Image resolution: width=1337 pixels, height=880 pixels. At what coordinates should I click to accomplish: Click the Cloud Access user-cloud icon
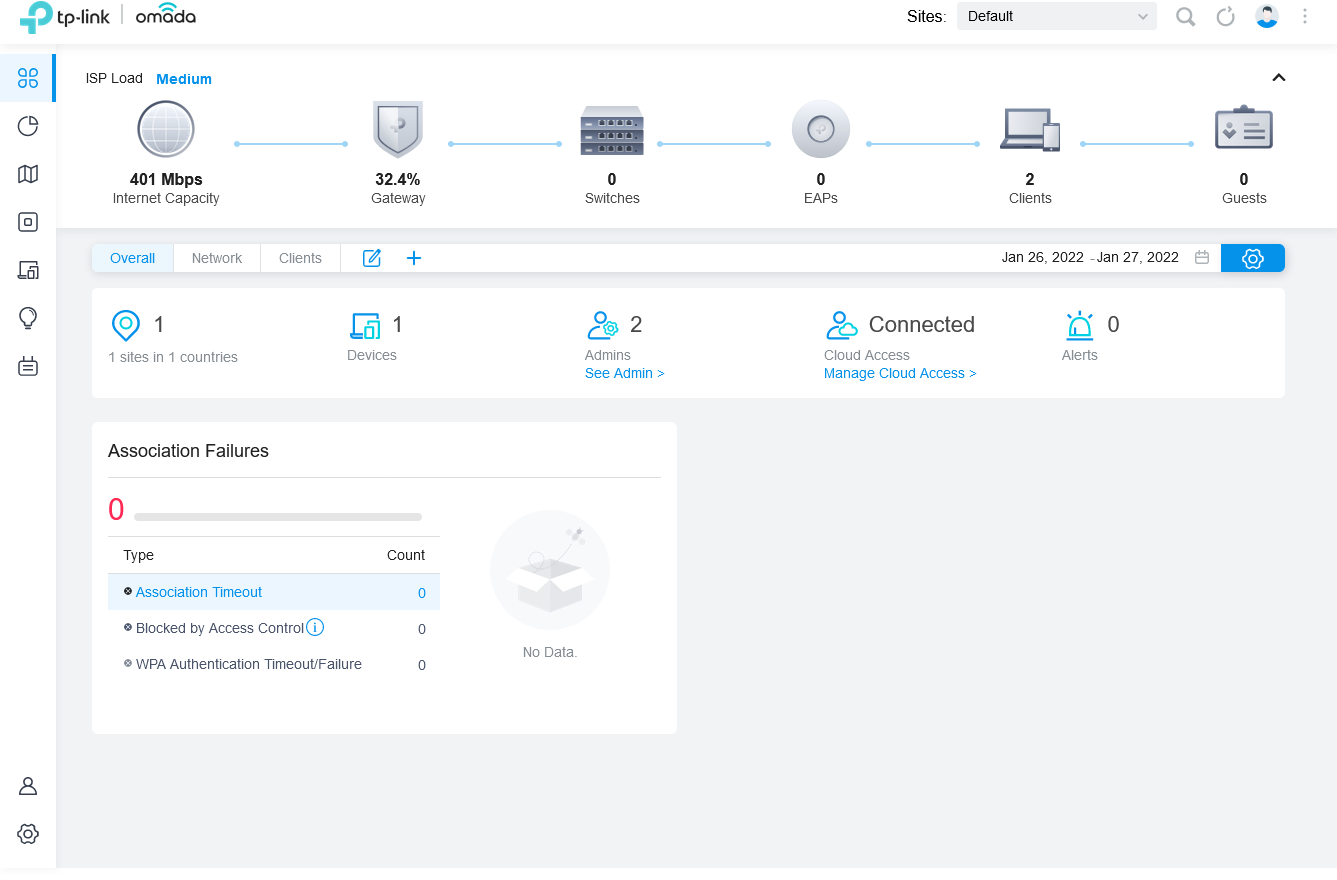(x=842, y=325)
